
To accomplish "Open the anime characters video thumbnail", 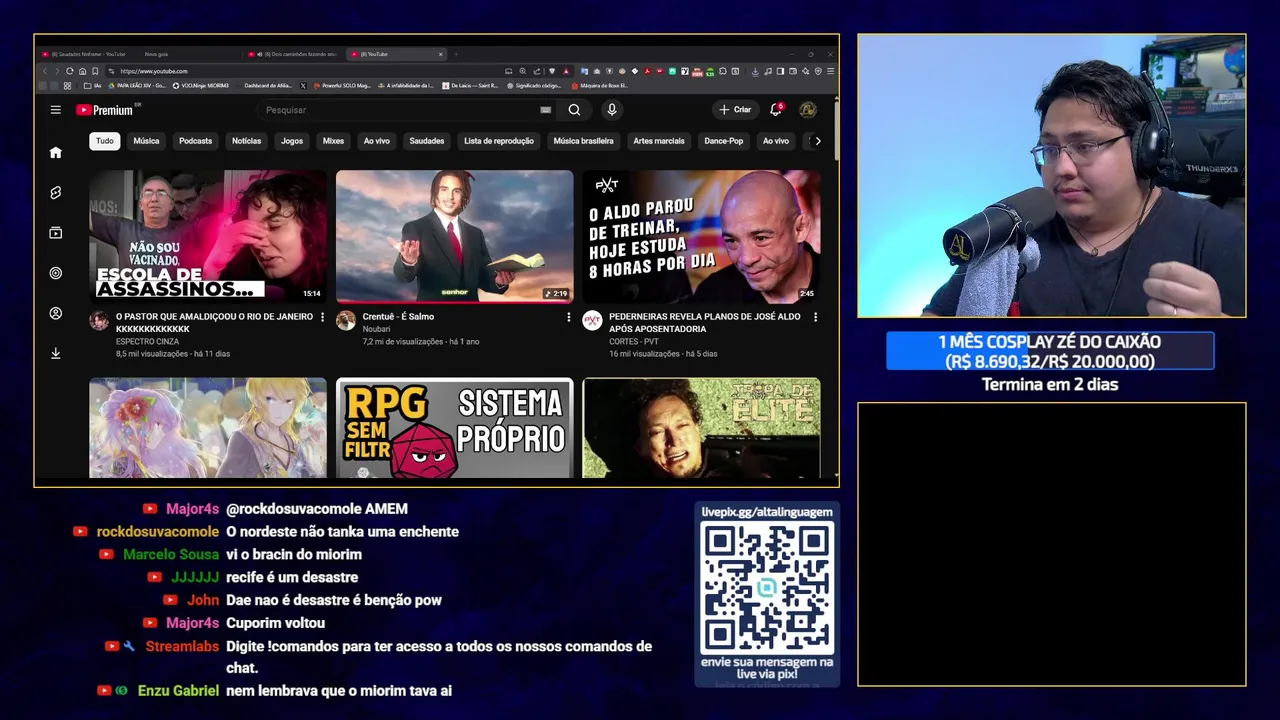I will [208, 428].
